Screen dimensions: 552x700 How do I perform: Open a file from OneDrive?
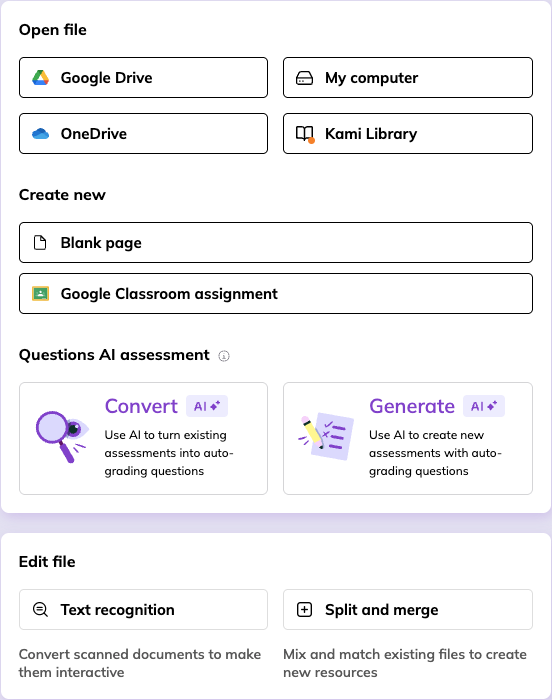tap(143, 133)
